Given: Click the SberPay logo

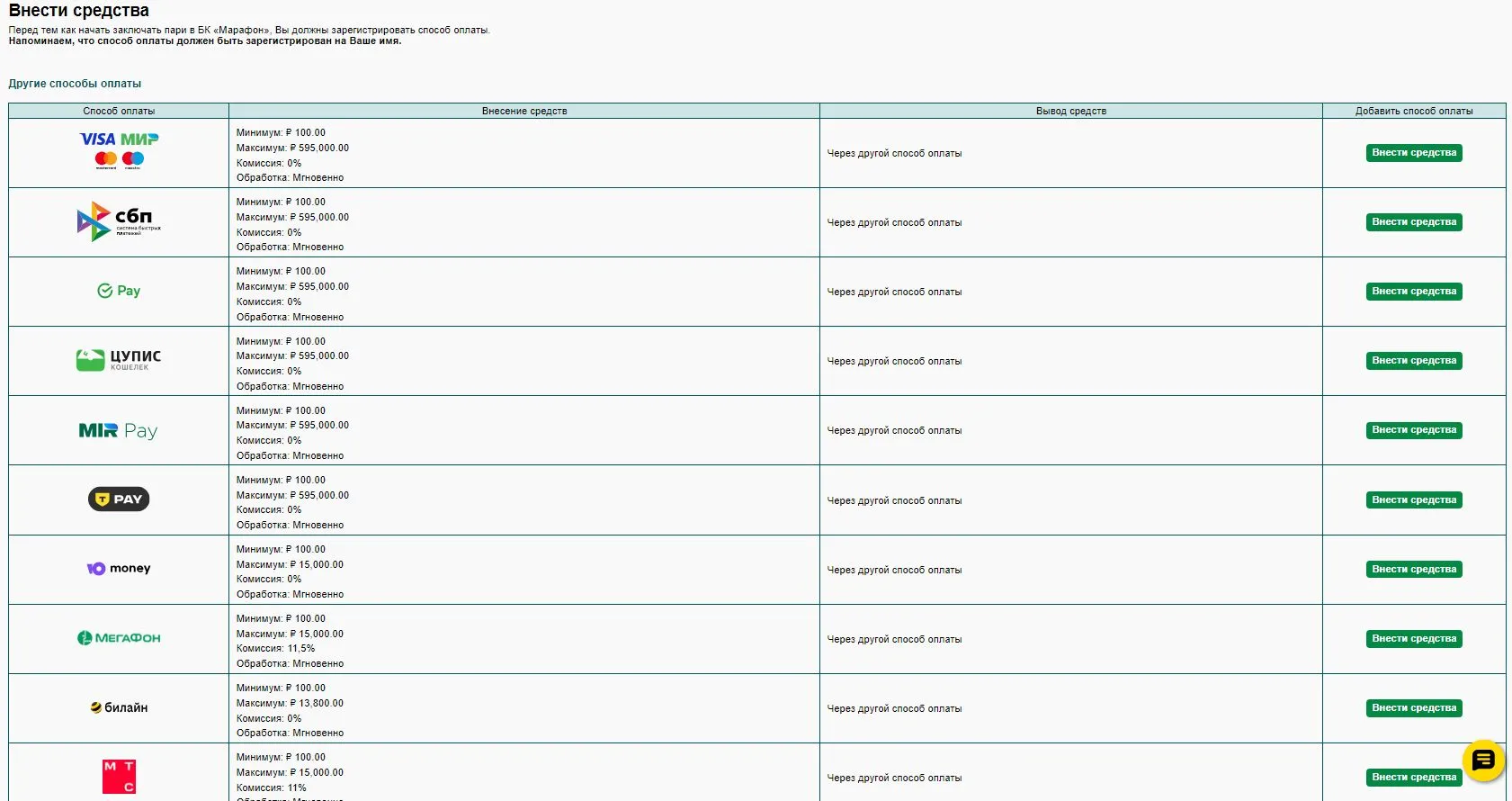Looking at the screenshot, I should (119, 291).
